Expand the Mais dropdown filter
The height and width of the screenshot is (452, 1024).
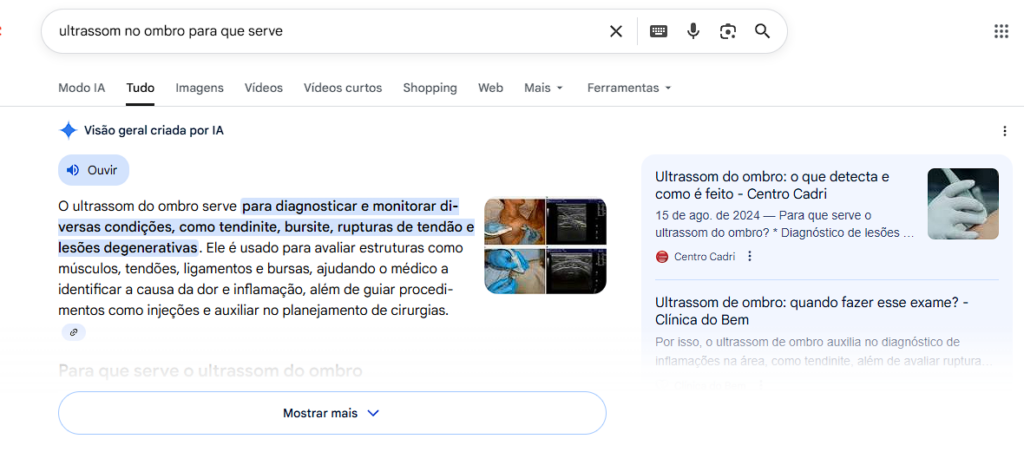543,88
